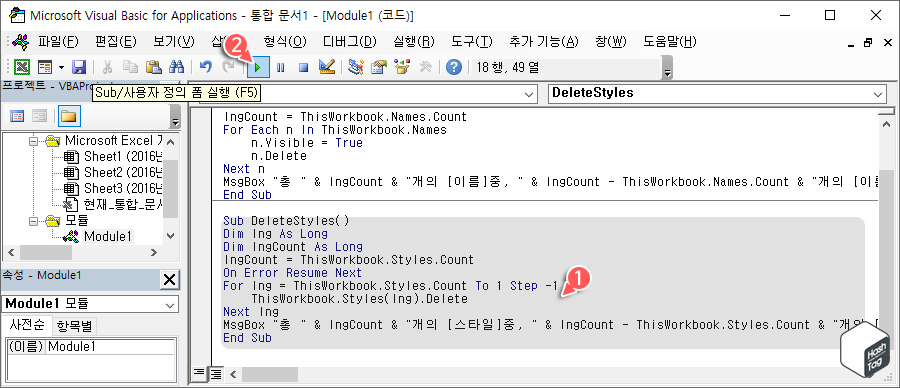Open the VBA icon in menu bar
This screenshot has width=900, height=388.
(21, 42)
